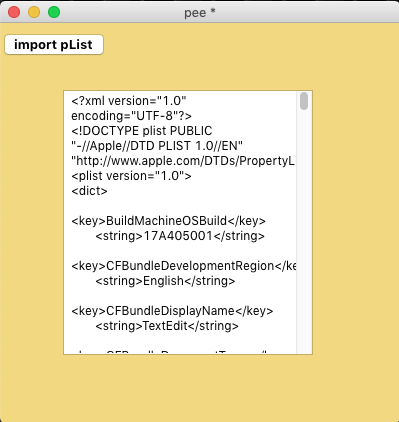Click the '<dict>' tag line
The height and width of the screenshot is (422, 399).
89,191
